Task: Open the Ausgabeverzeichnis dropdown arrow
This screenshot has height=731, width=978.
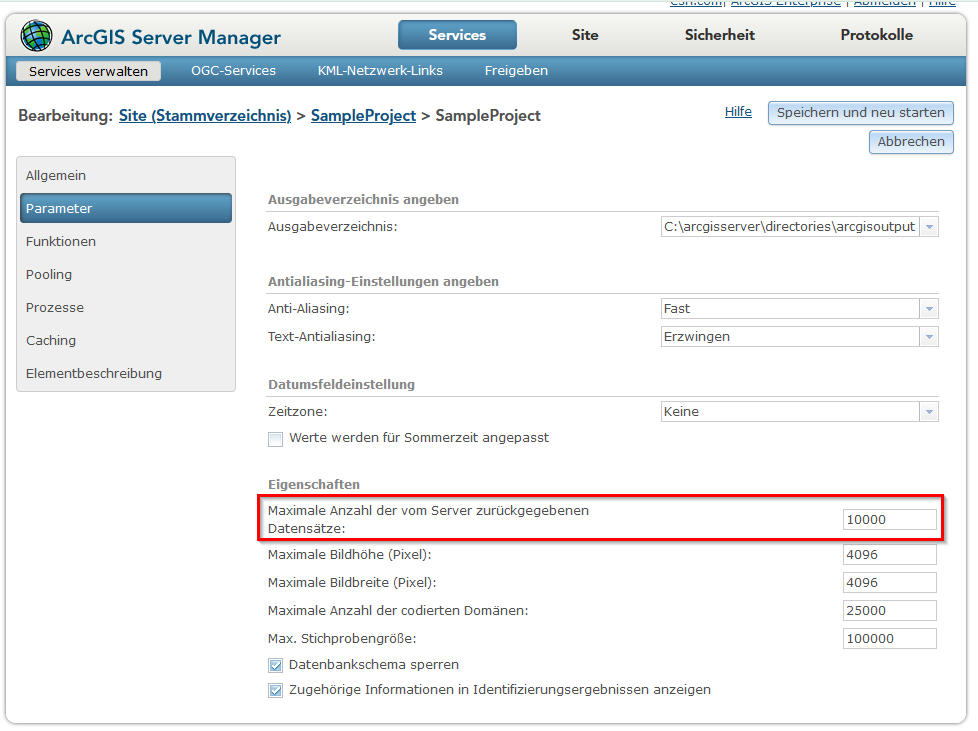Action: pos(929,226)
